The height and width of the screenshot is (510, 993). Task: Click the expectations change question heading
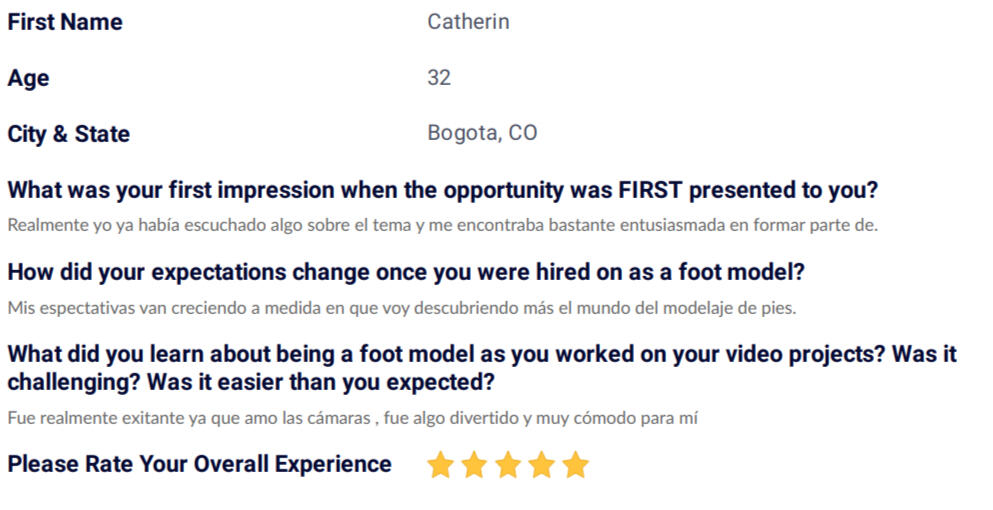[406, 272]
